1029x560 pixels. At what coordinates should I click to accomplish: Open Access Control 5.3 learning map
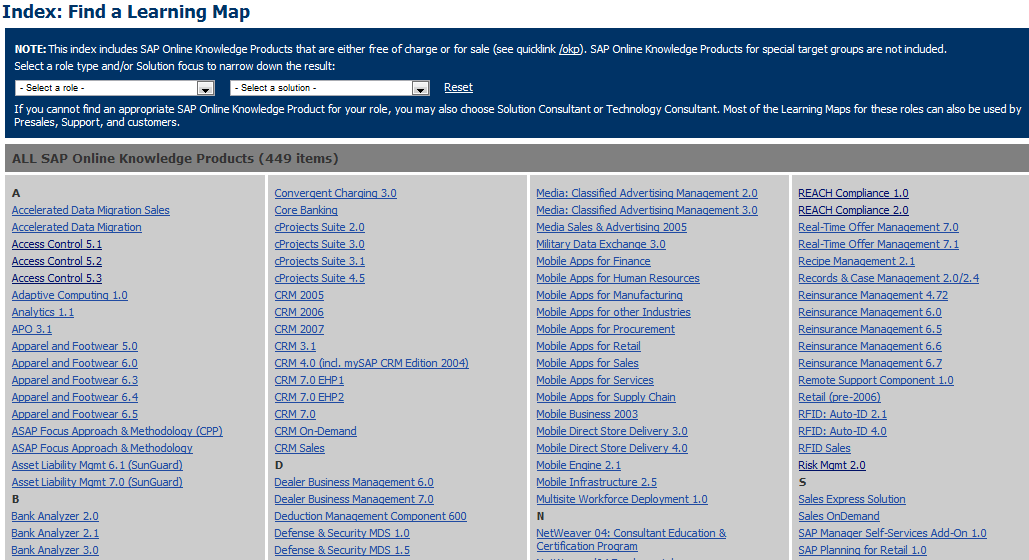57,278
